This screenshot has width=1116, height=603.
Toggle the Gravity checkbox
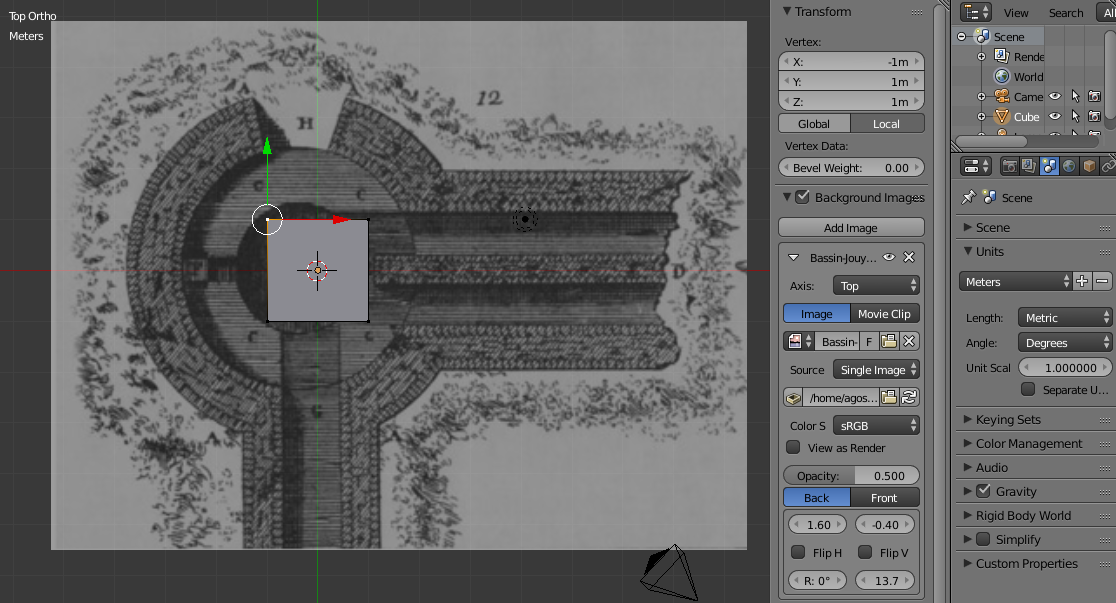click(x=984, y=491)
